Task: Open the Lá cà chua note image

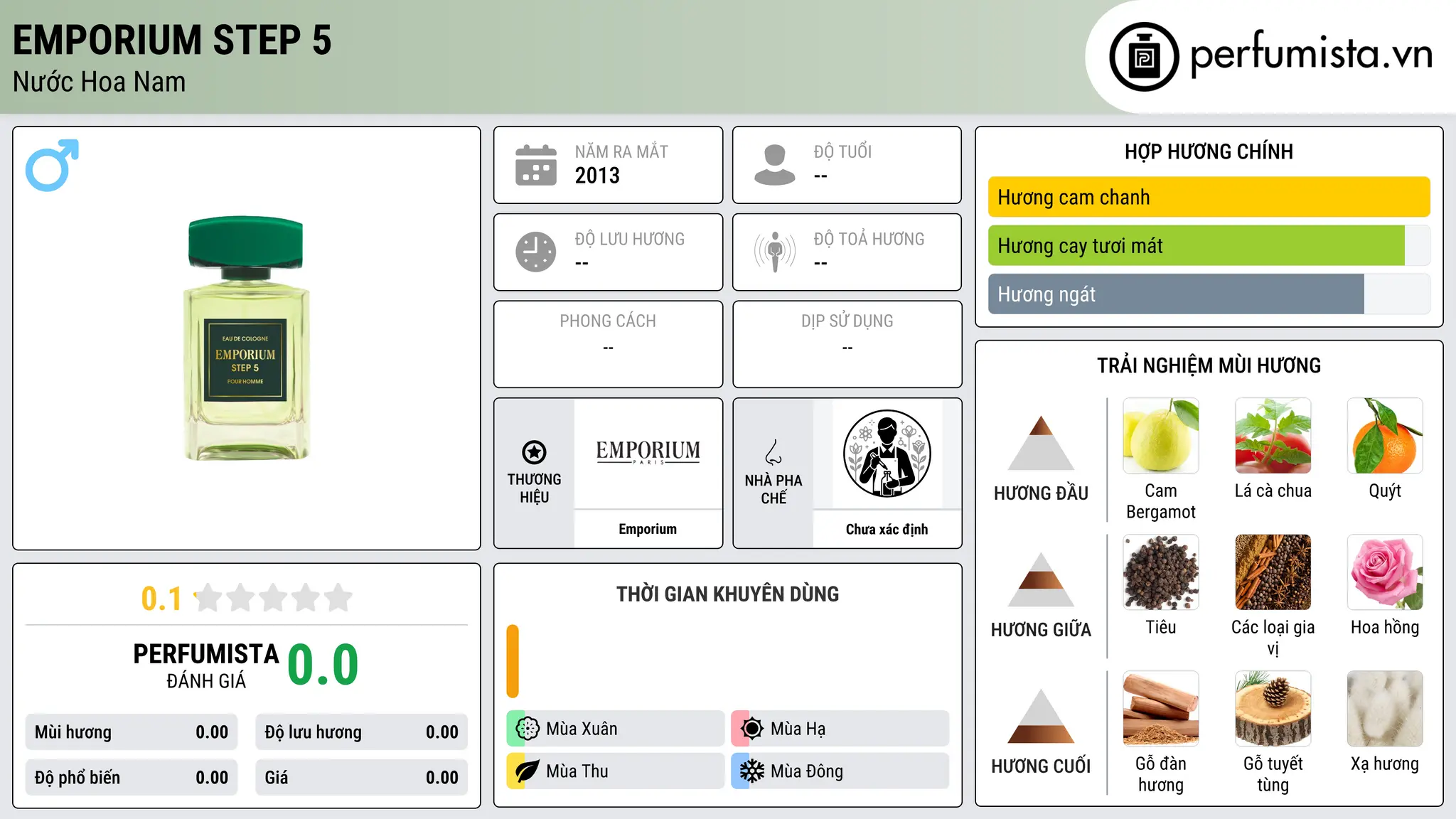Action: click(1273, 436)
